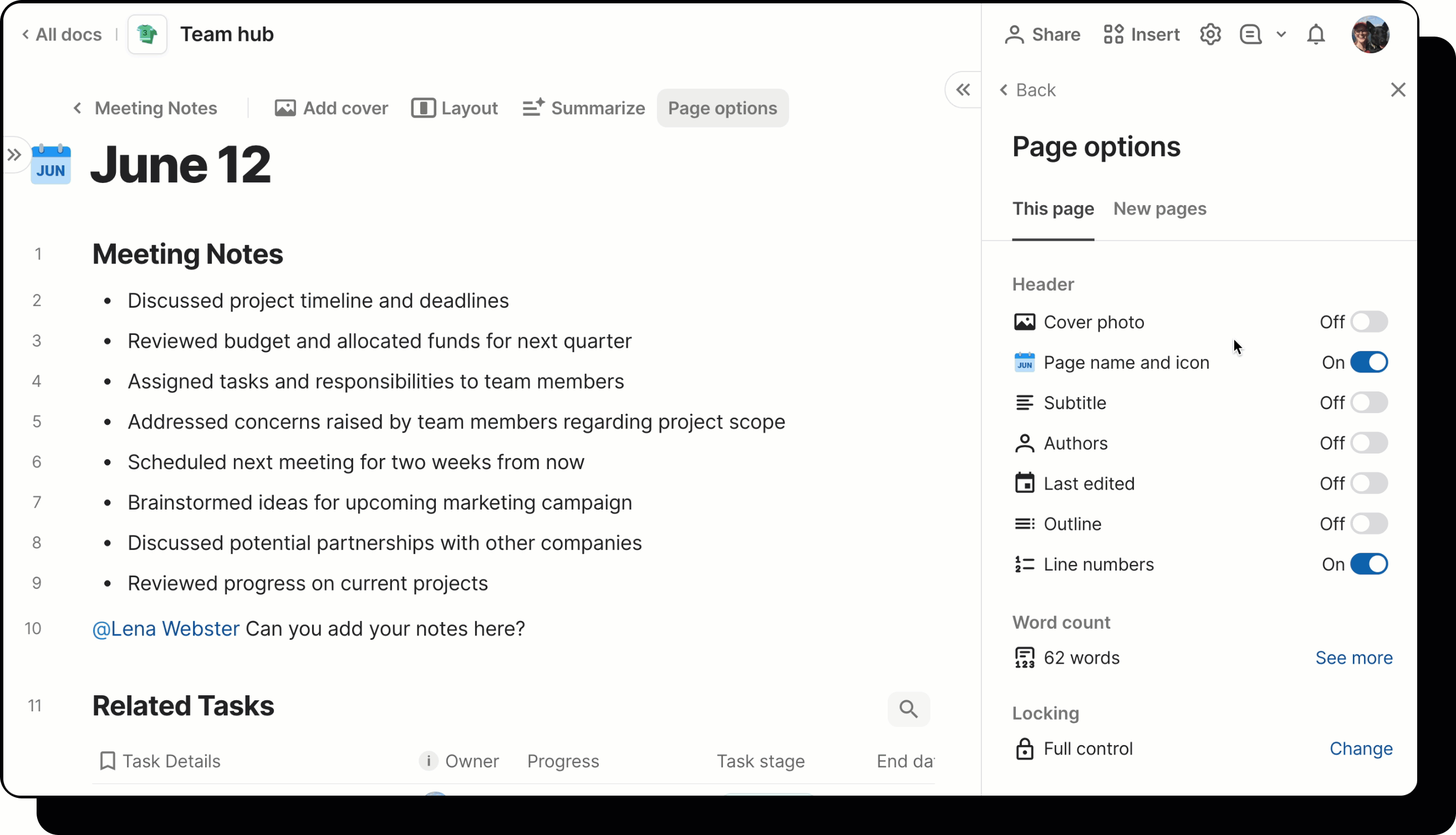
Task: Navigate back to Meeting Notes parent page
Action: click(145, 108)
